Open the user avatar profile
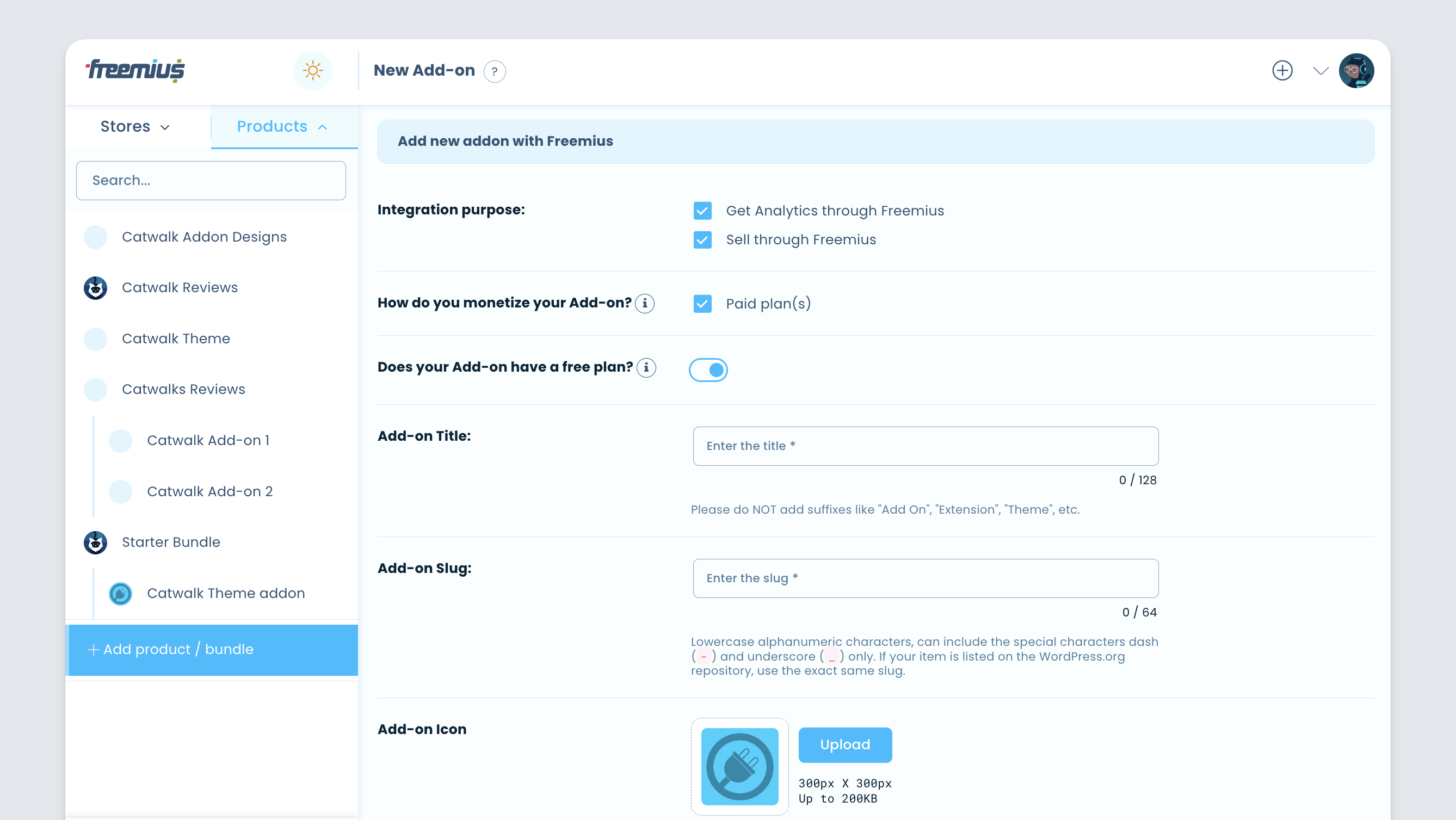Image resolution: width=1456 pixels, height=820 pixels. [x=1356, y=71]
